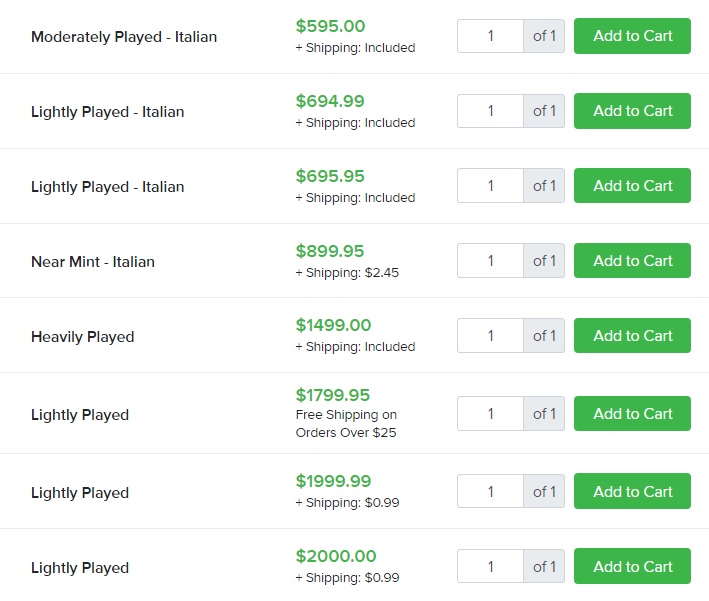Add the $595.00 Moderately Played listing to cart

(x=632, y=36)
